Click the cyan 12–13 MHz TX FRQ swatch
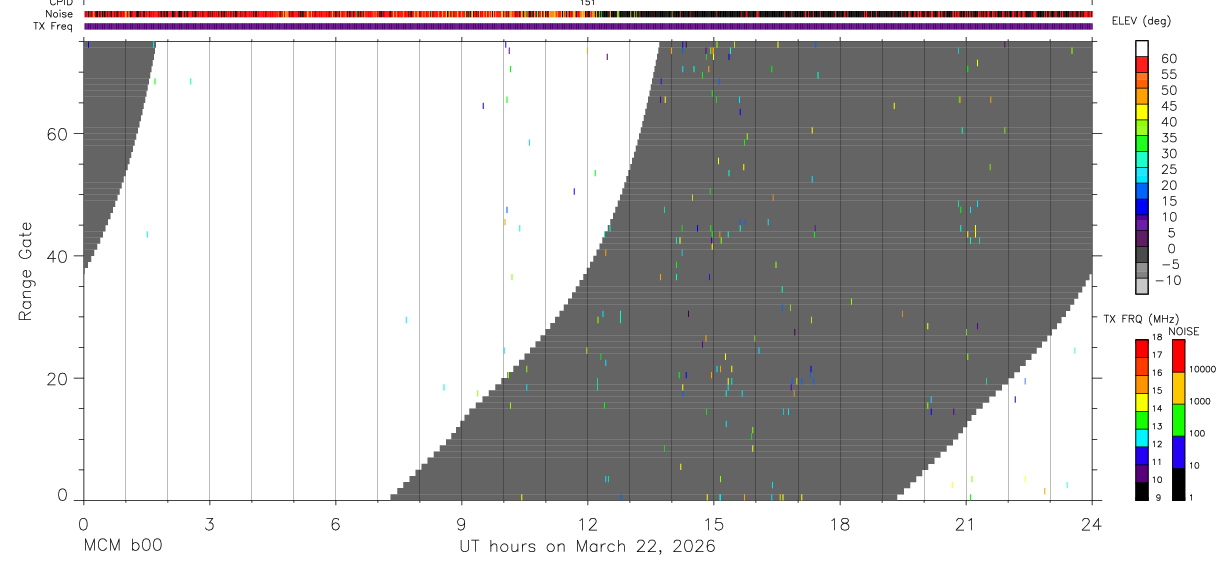The height and width of the screenshot is (567, 1228). (1142, 438)
